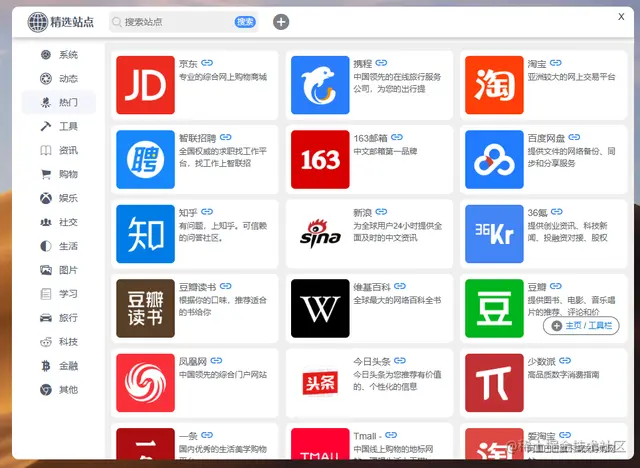Open the 163邮箱 red logo tile
Screen dimensions: 640x468
[320, 160]
